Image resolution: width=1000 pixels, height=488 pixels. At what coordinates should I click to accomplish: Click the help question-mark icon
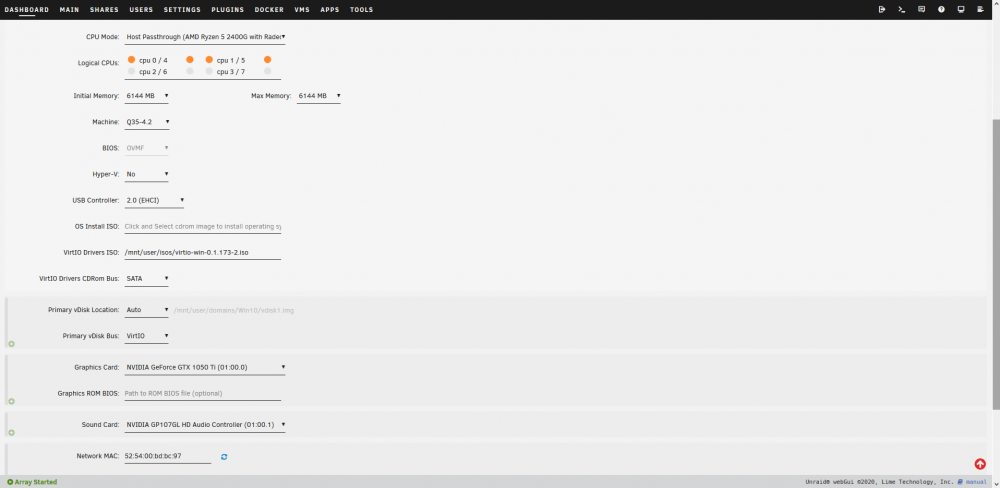941,10
